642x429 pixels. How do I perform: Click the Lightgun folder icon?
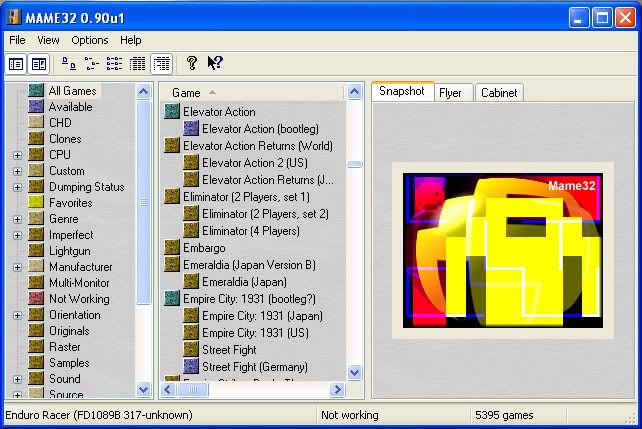[x=36, y=251]
